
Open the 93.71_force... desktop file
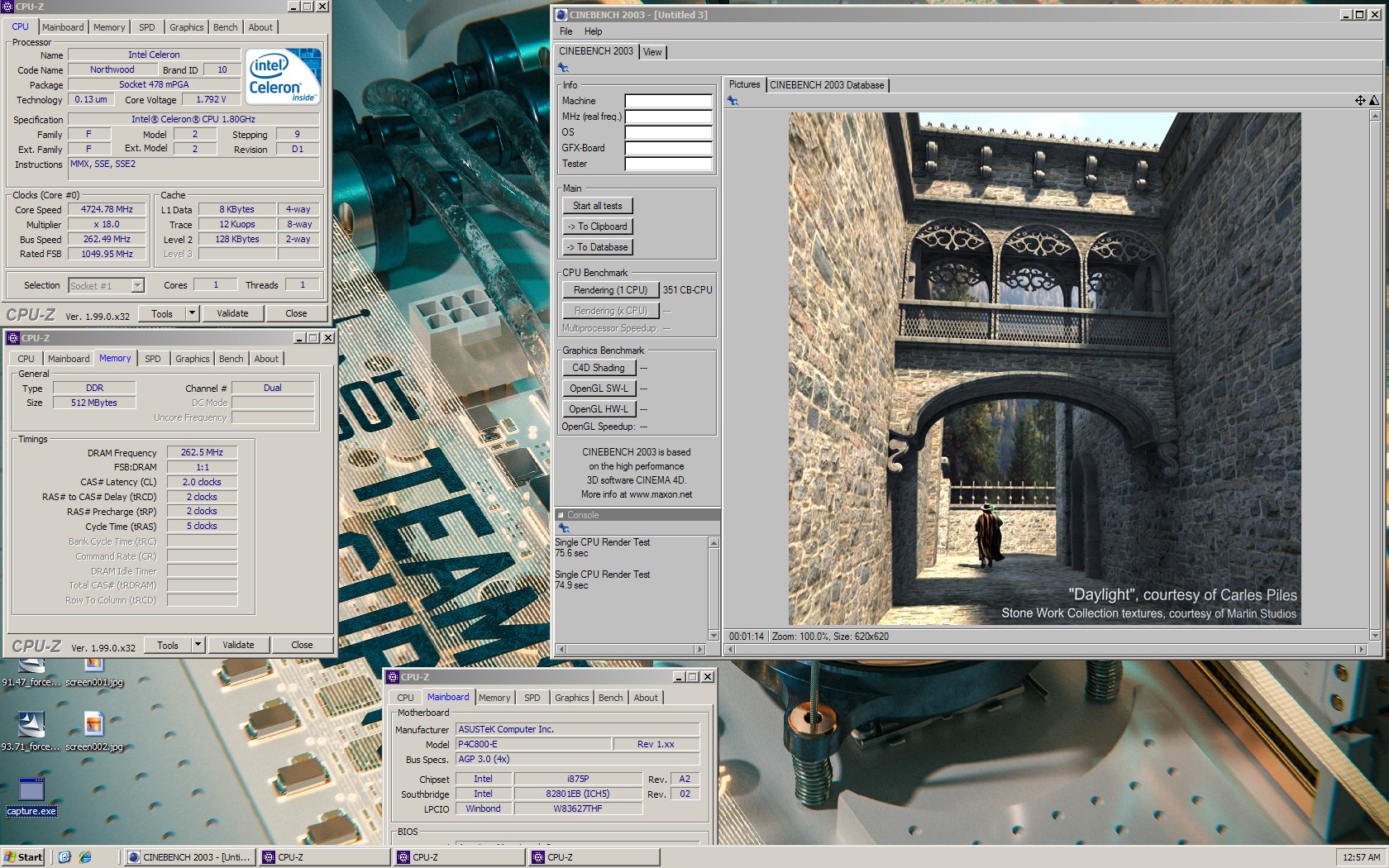tap(31, 732)
